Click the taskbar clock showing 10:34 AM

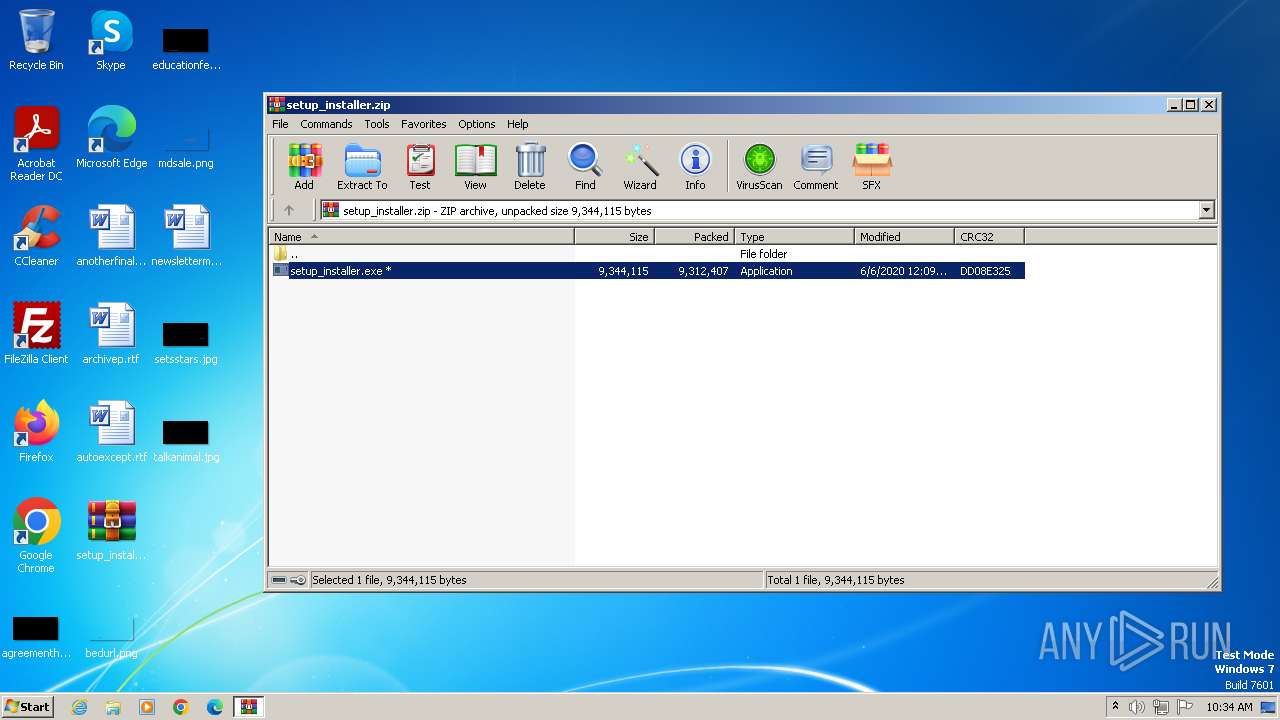pos(1229,707)
